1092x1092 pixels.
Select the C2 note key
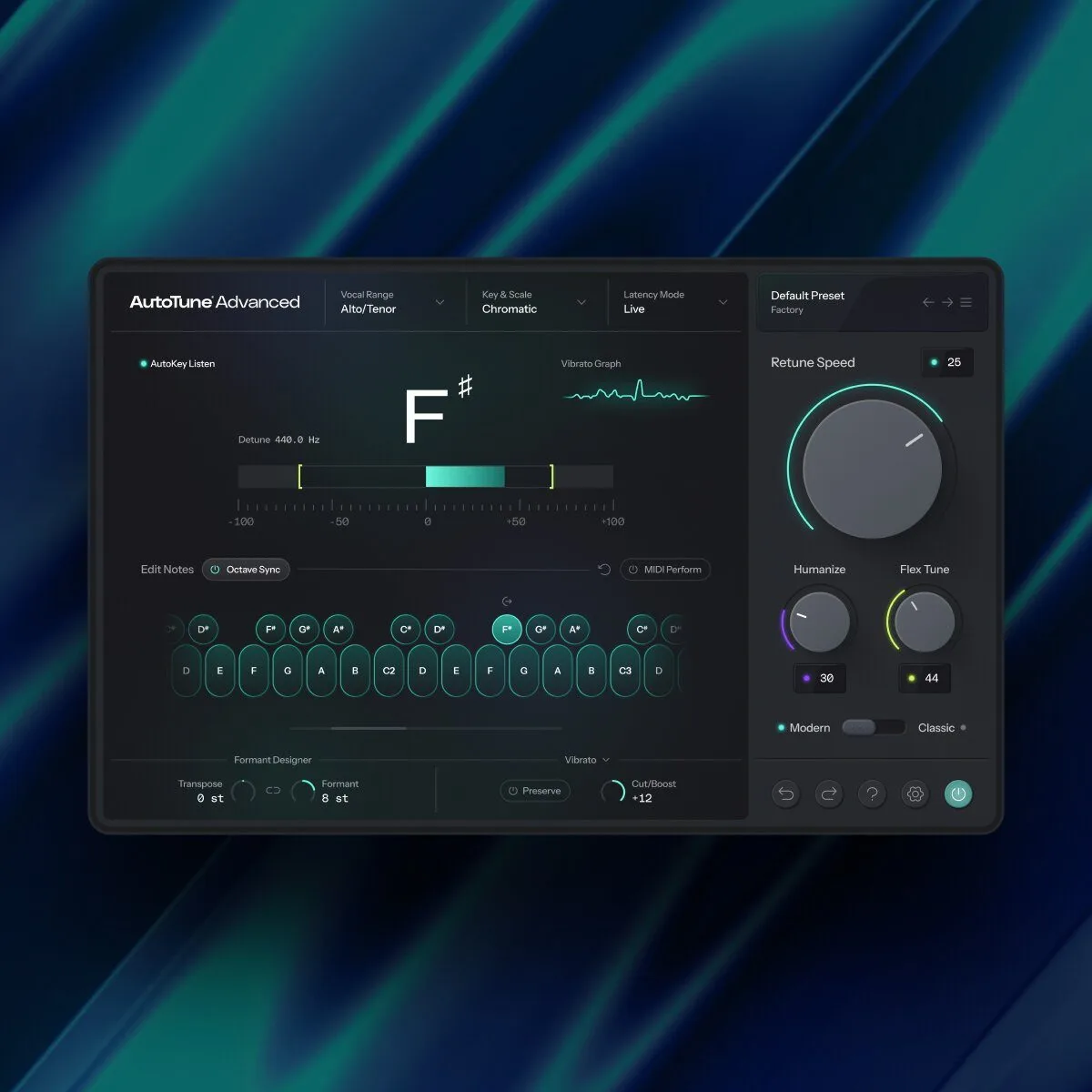click(389, 671)
